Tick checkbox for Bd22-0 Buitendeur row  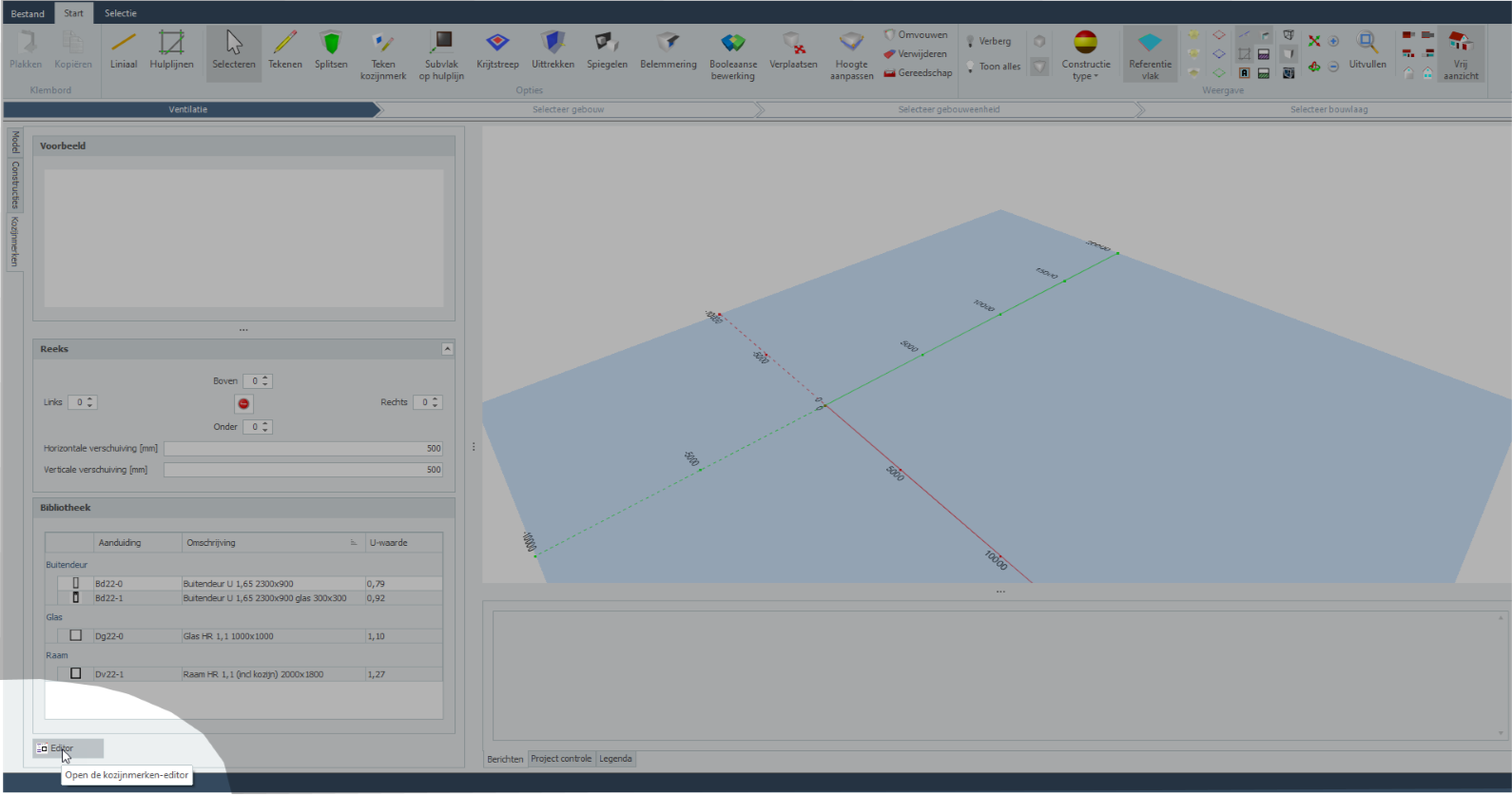[x=76, y=583]
